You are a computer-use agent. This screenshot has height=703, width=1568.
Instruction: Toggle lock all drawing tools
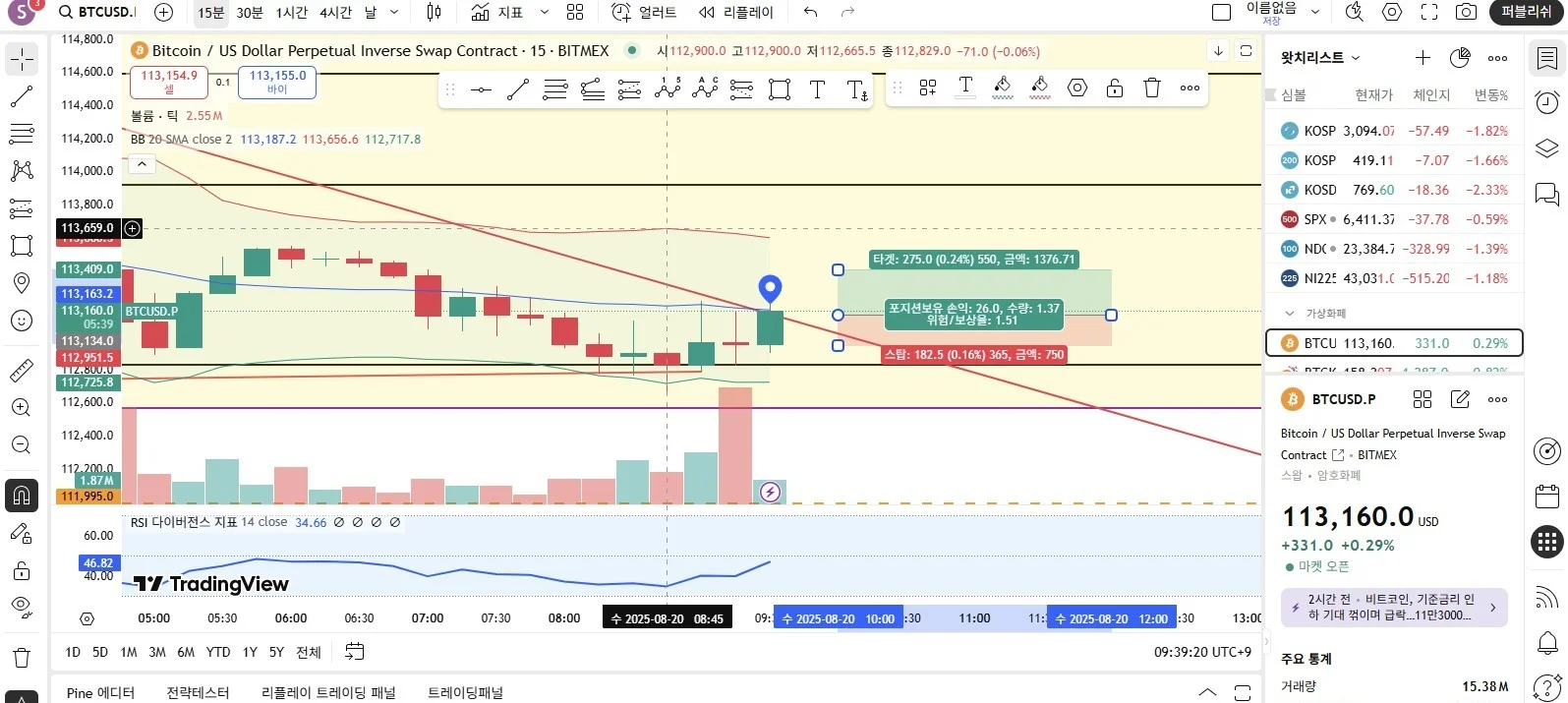click(x=22, y=570)
